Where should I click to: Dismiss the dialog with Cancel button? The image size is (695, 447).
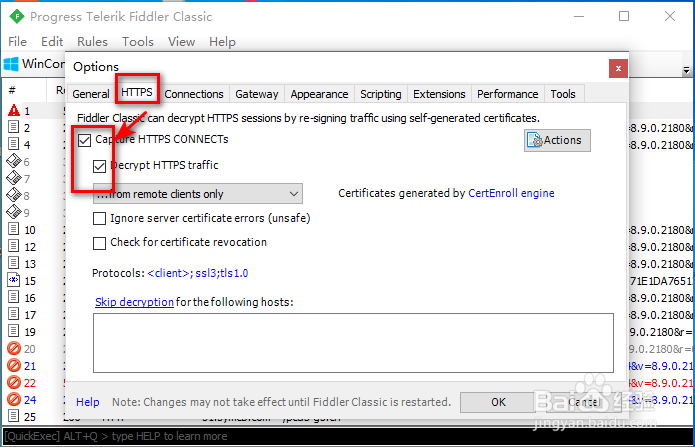click(583, 402)
